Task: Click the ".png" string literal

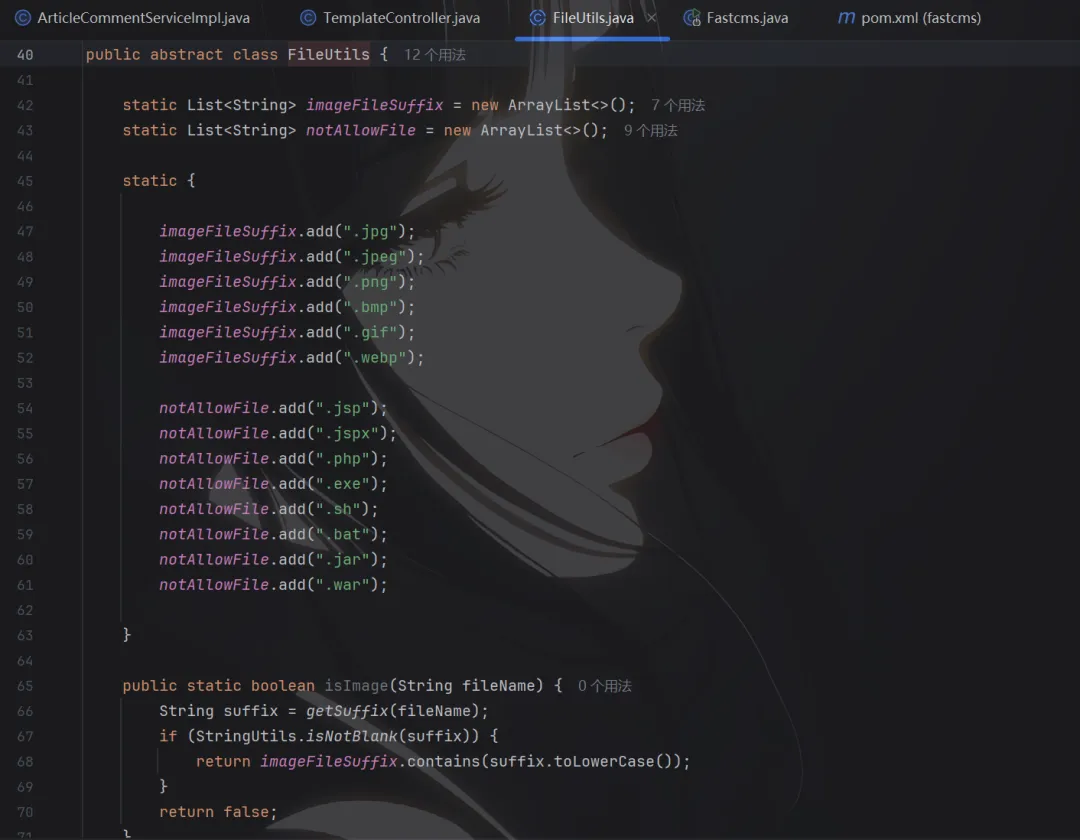Action: (x=370, y=282)
